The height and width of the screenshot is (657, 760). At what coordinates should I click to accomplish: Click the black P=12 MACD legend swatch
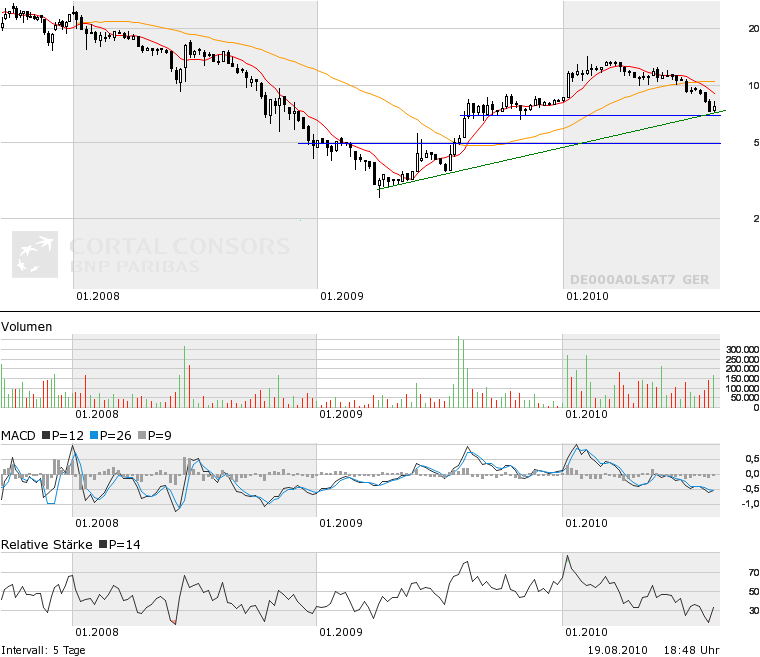click(45, 436)
